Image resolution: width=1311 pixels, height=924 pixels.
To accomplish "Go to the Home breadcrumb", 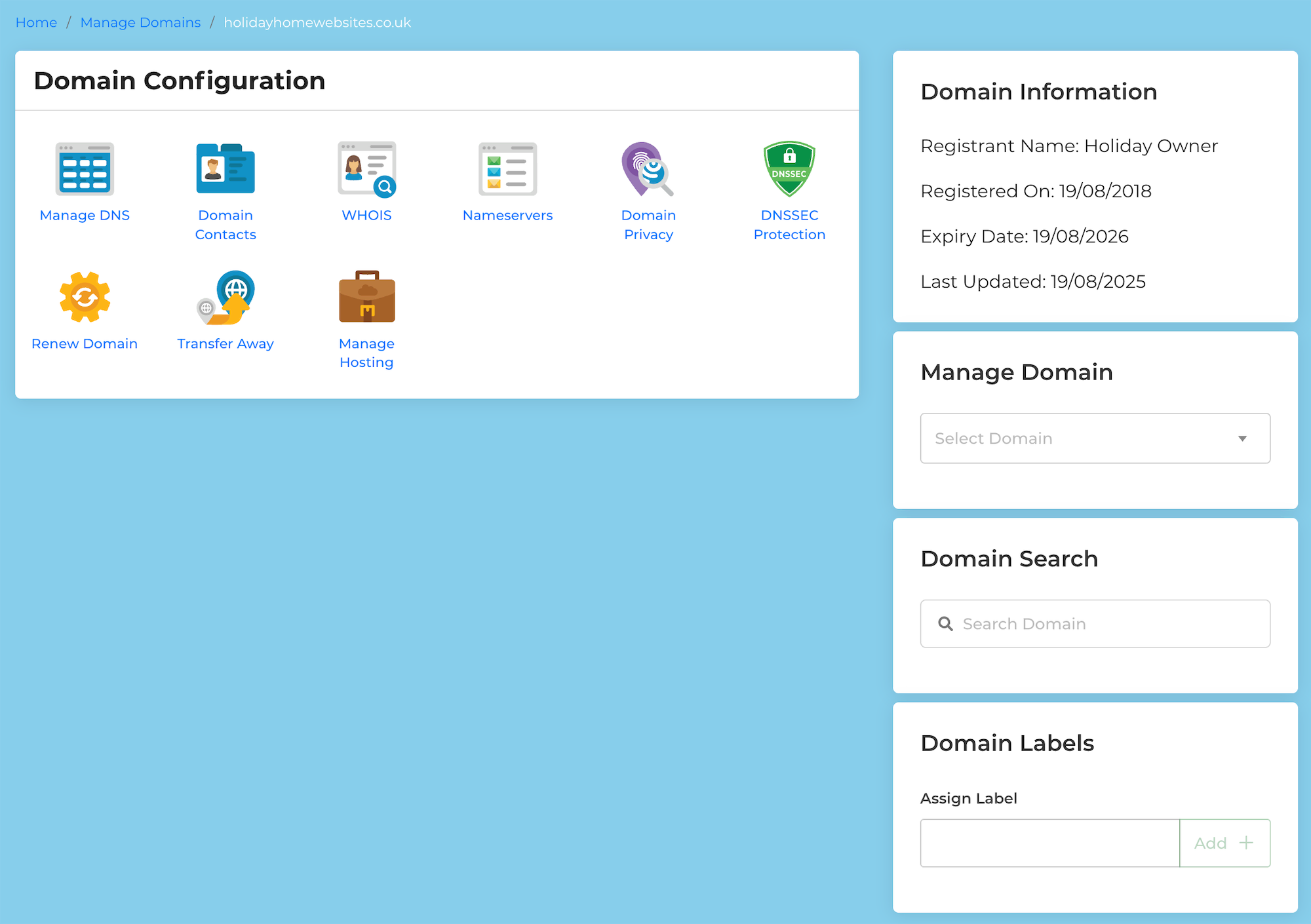I will tap(36, 22).
